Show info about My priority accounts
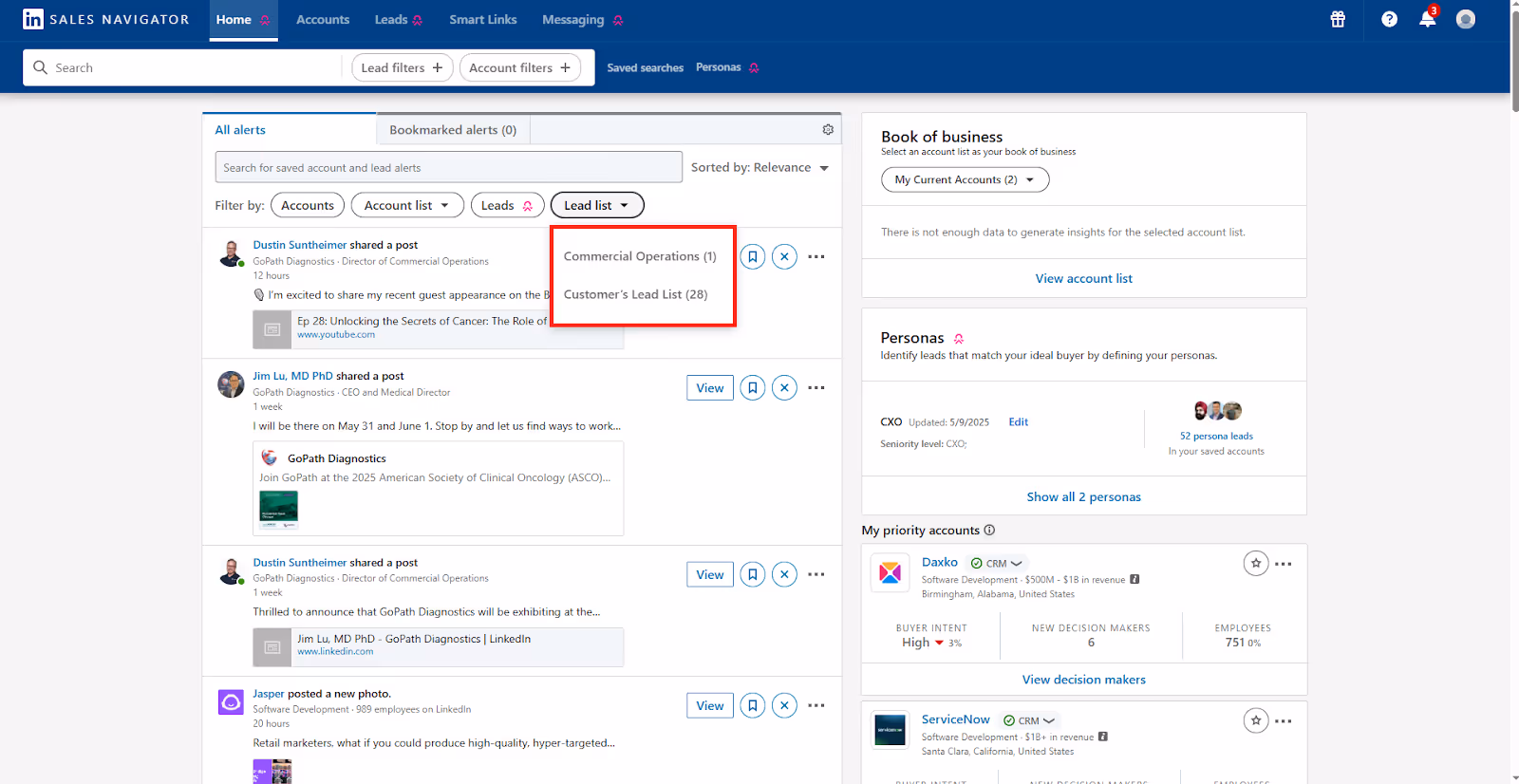The image size is (1519, 784). click(989, 530)
